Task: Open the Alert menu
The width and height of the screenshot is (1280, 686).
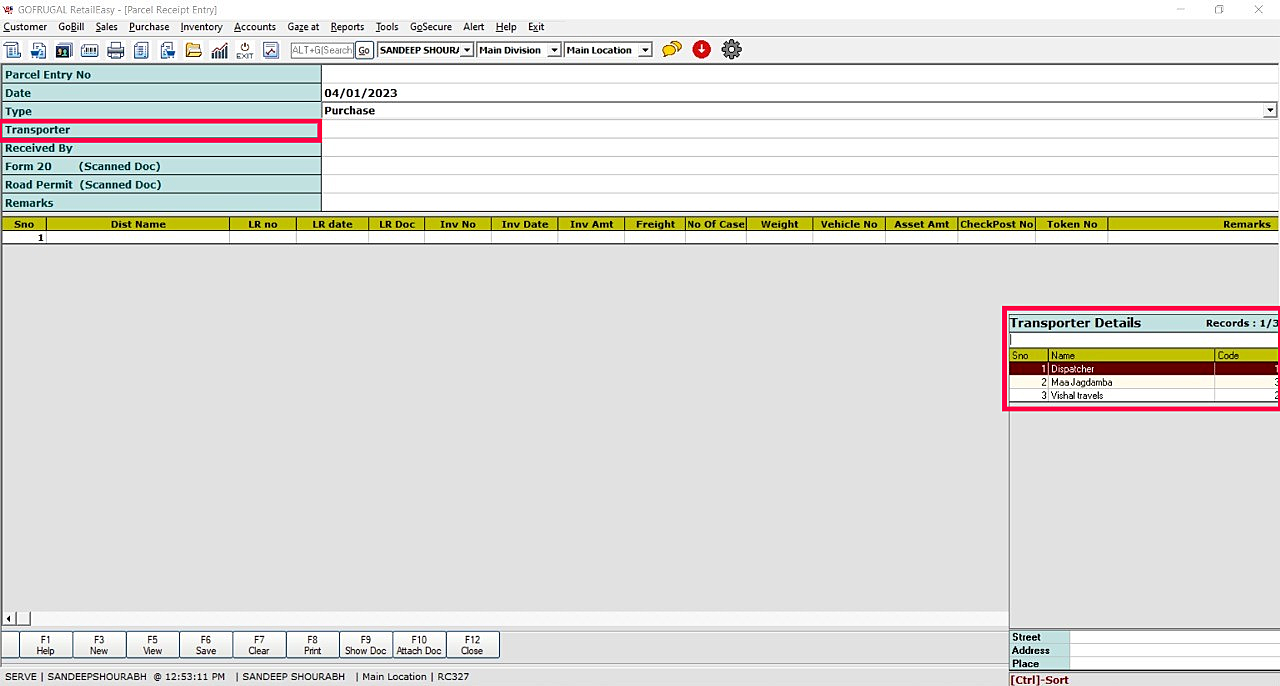Action: click(x=473, y=27)
